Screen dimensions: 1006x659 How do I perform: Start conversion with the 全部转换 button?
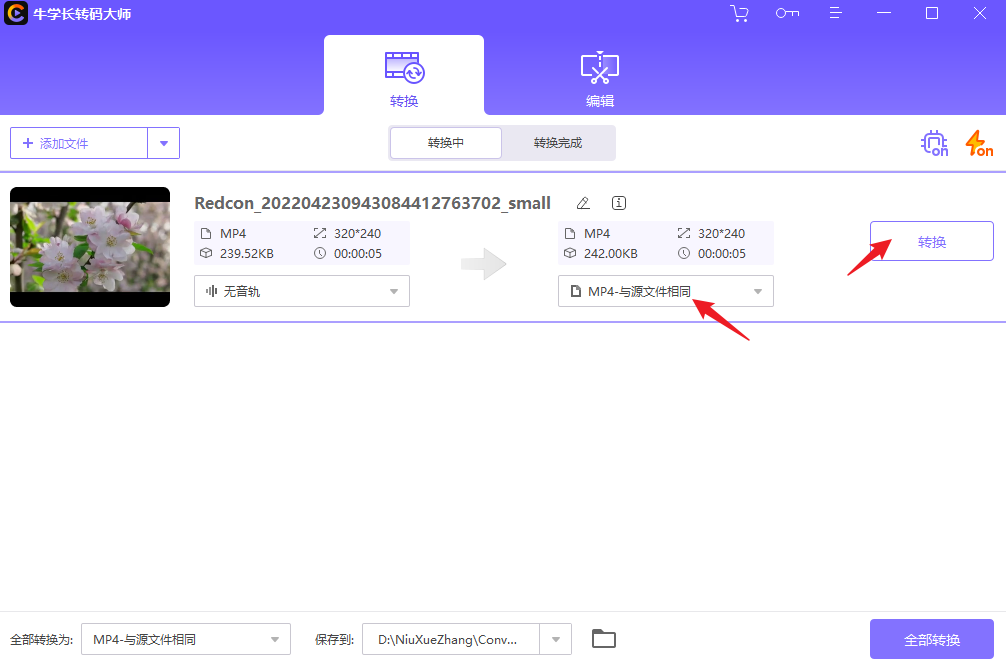(931, 638)
